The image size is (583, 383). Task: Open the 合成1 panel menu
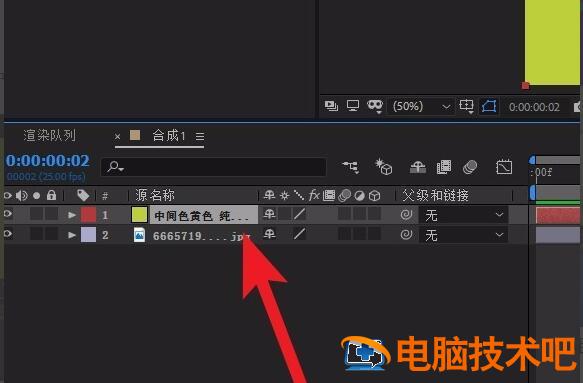(200, 137)
